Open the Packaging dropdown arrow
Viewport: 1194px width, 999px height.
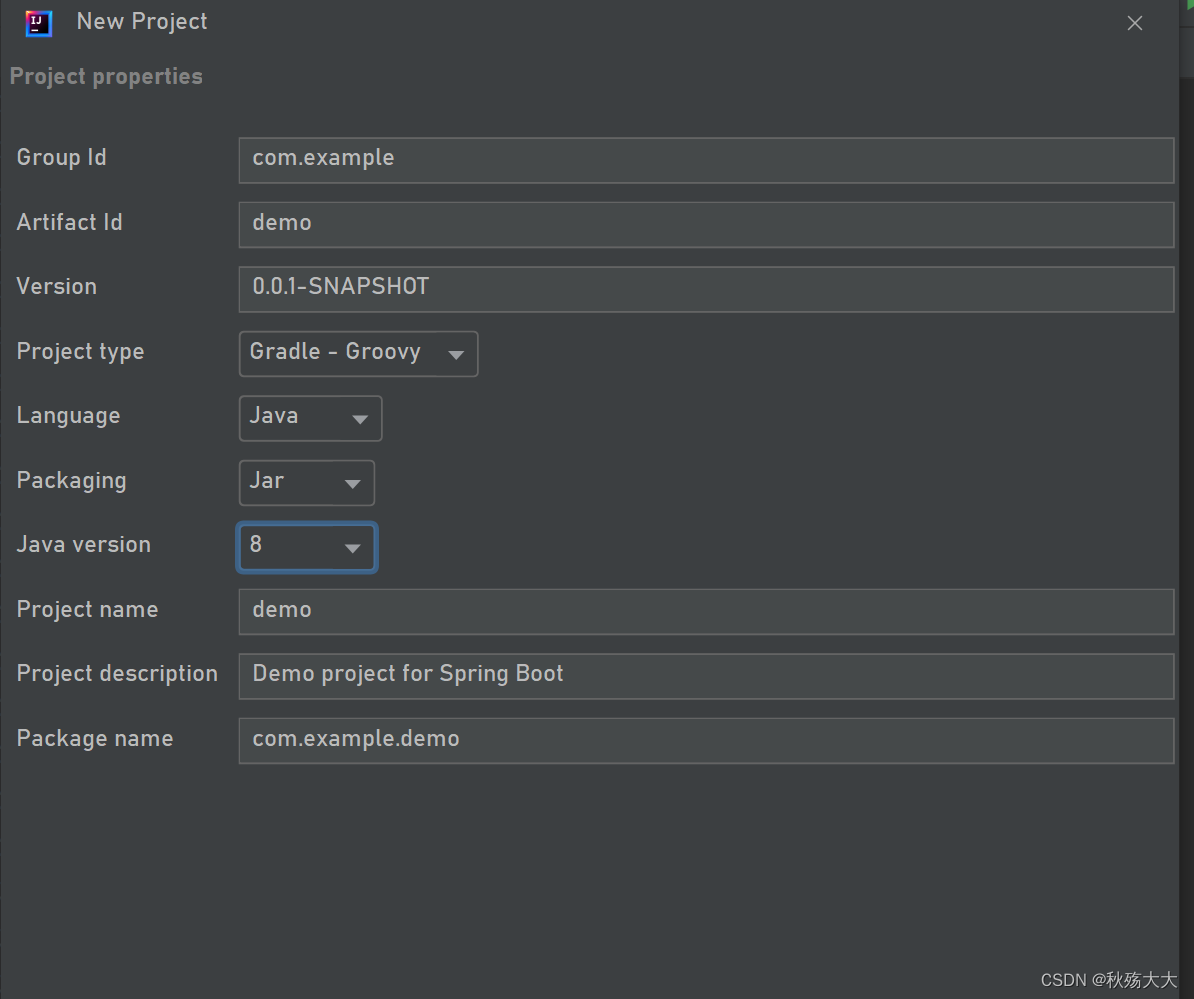coord(354,482)
